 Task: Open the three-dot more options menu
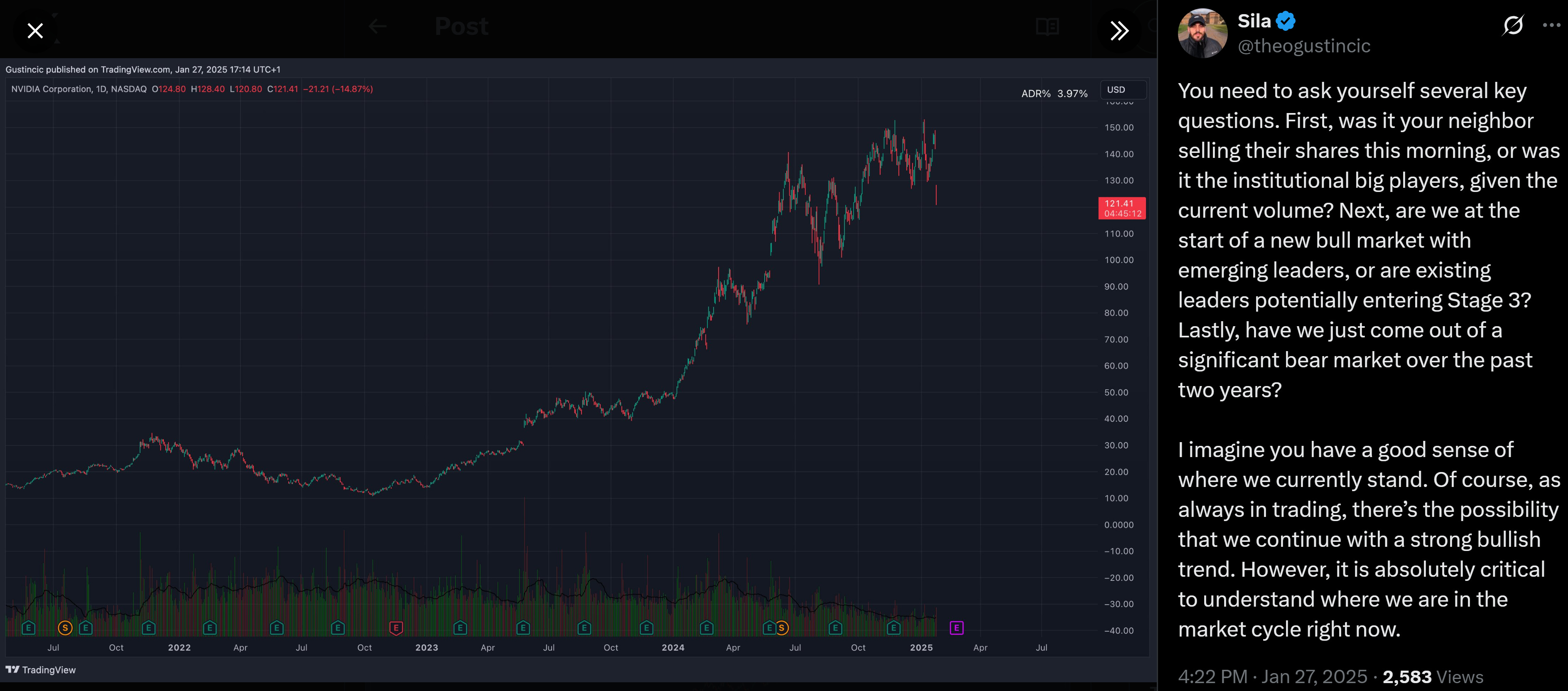click(x=1551, y=25)
